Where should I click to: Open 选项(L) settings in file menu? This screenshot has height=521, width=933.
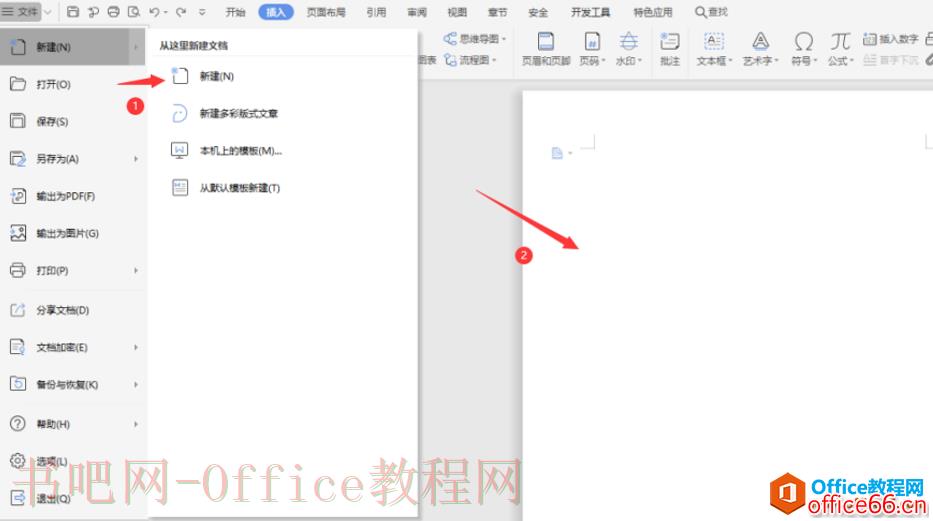click(x=73, y=461)
